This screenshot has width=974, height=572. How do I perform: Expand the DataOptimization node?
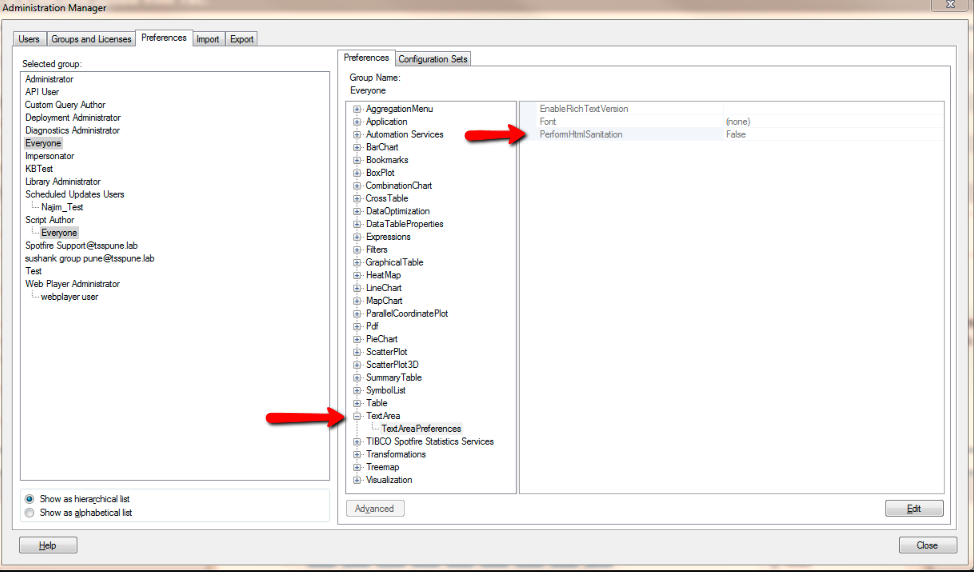tap(357, 211)
